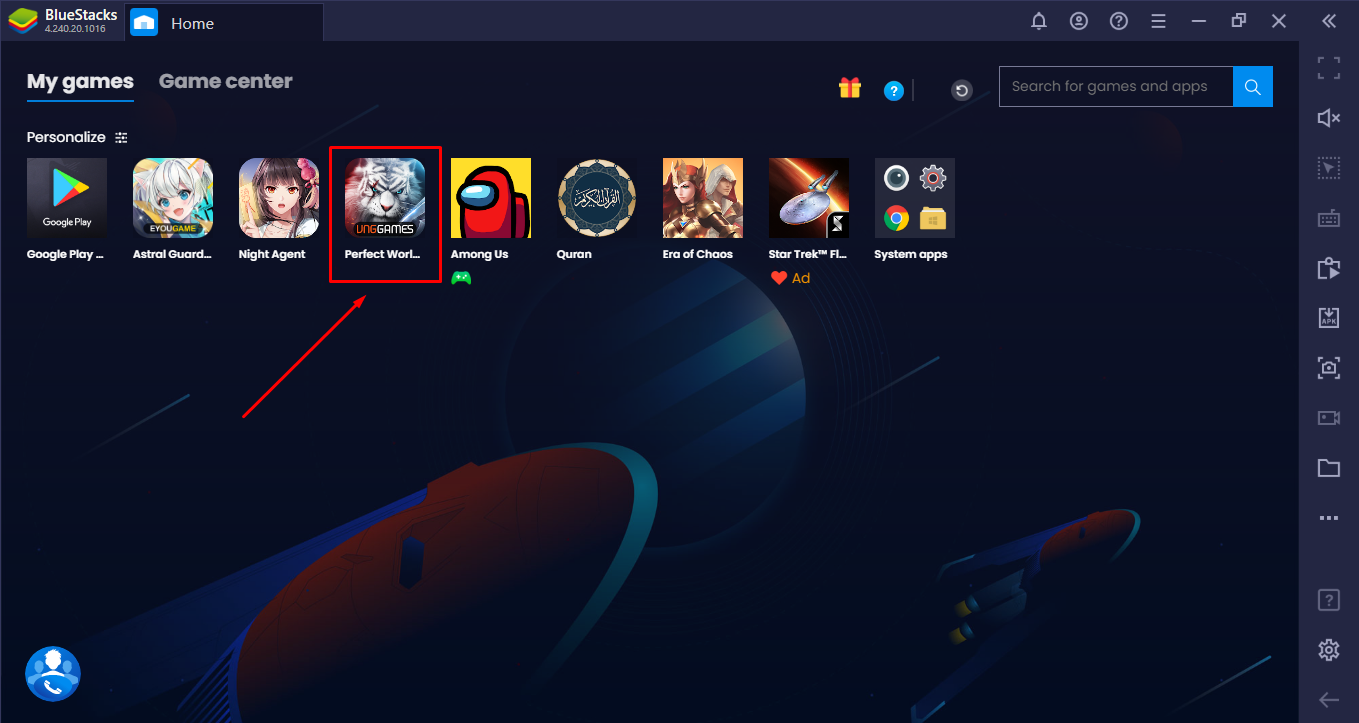Click the back arrow in the sidebar

1328,700
